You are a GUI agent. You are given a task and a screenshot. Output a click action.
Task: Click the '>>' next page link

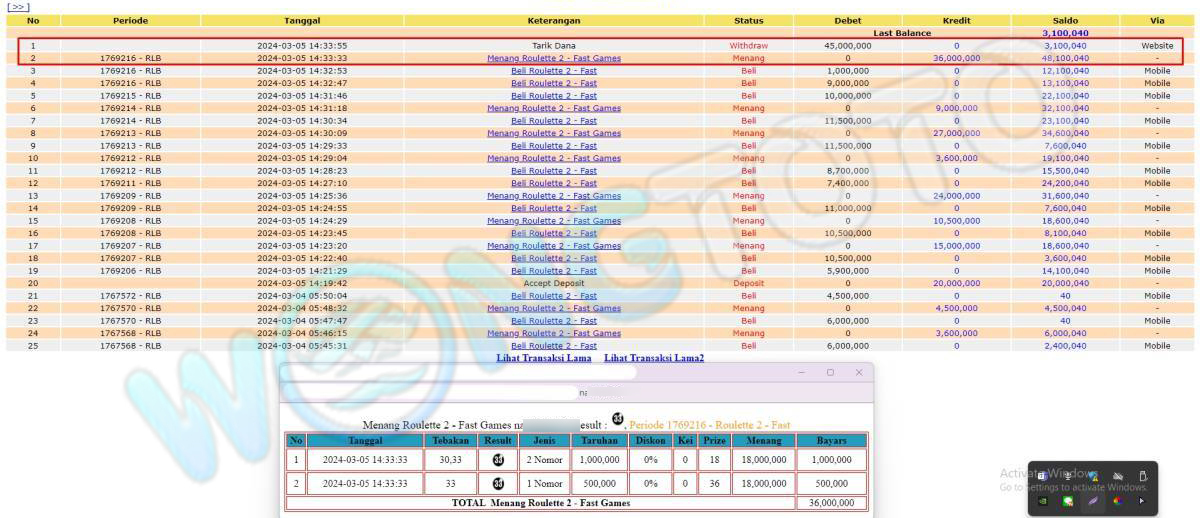[x=18, y=7]
